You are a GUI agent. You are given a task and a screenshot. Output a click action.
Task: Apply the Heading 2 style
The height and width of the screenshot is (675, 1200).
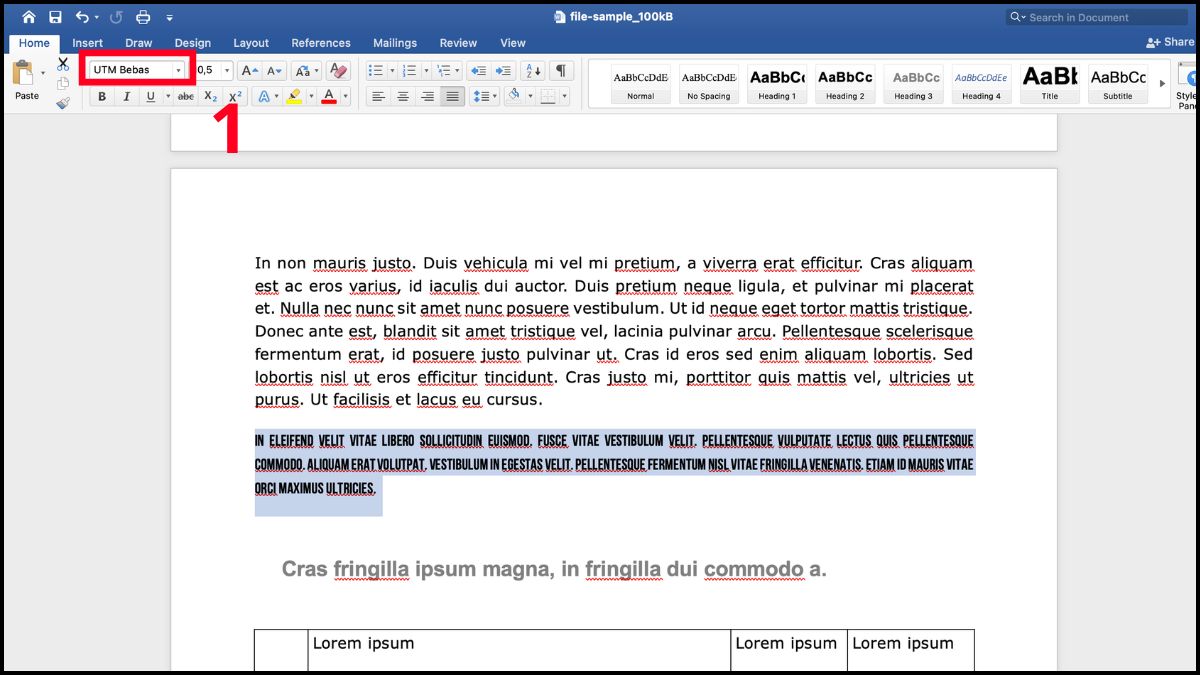(x=845, y=85)
